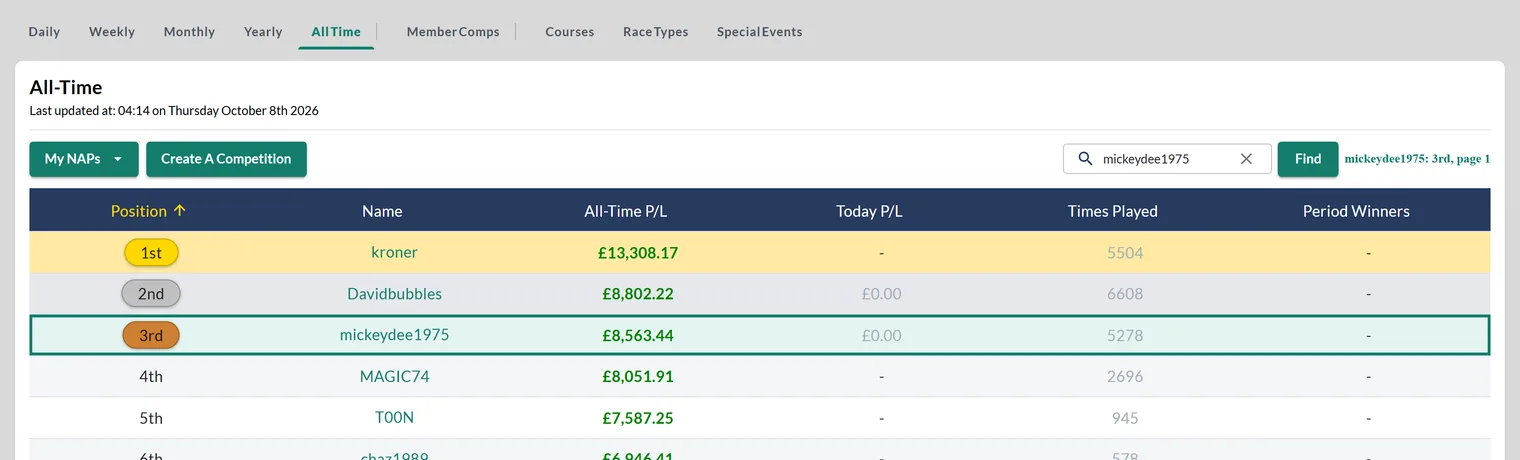
Task: Click the £8,802.22 profit value
Action: [x=638, y=294]
